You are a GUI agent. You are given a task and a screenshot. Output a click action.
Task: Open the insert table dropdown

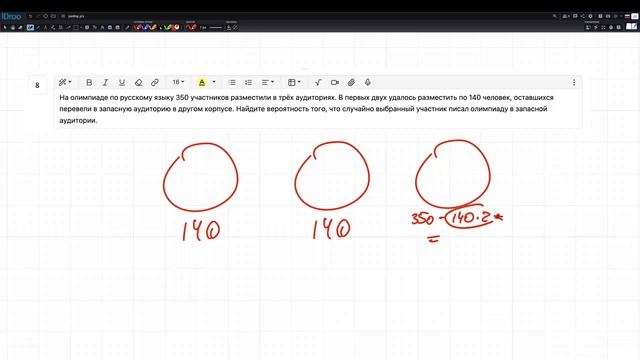(x=294, y=82)
